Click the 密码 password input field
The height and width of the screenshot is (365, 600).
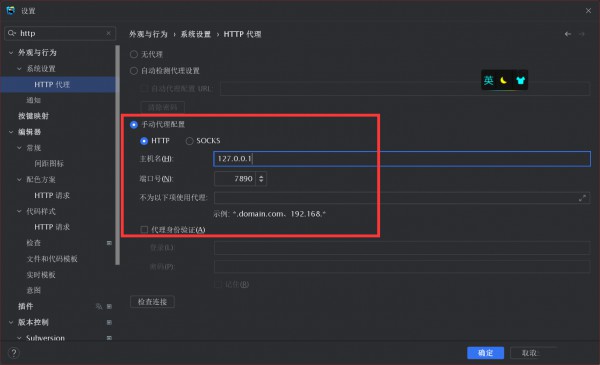[402, 267]
